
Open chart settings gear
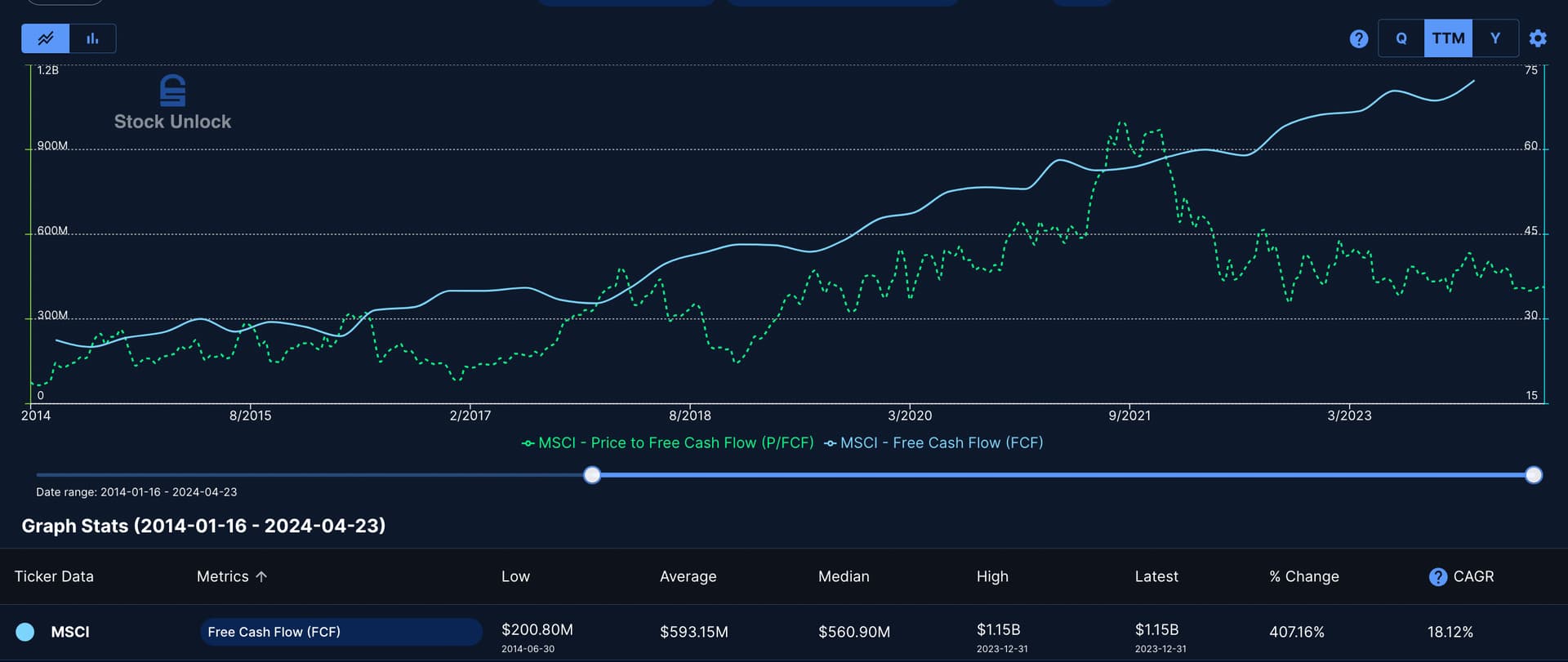(1537, 38)
